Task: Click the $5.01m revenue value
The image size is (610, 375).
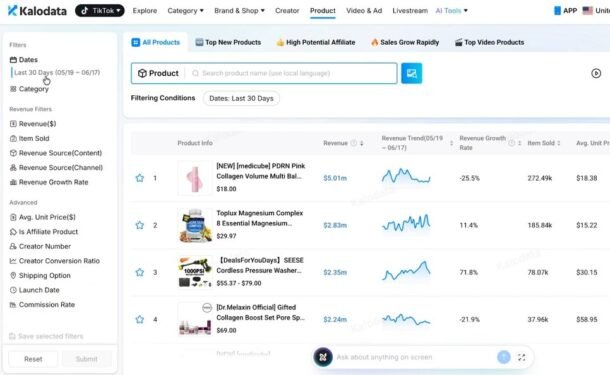Action: [335, 178]
